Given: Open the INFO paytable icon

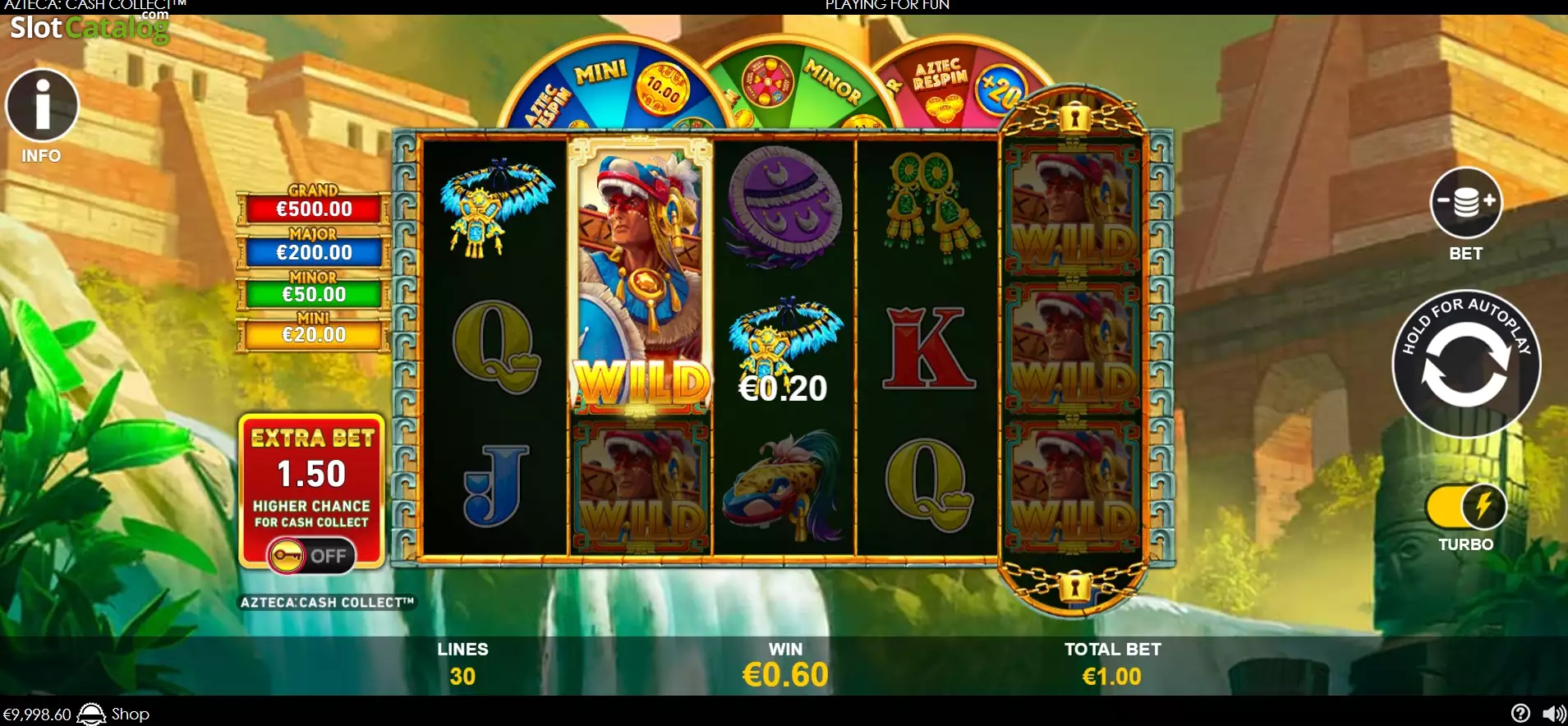Looking at the screenshot, I should pyautogui.click(x=42, y=105).
